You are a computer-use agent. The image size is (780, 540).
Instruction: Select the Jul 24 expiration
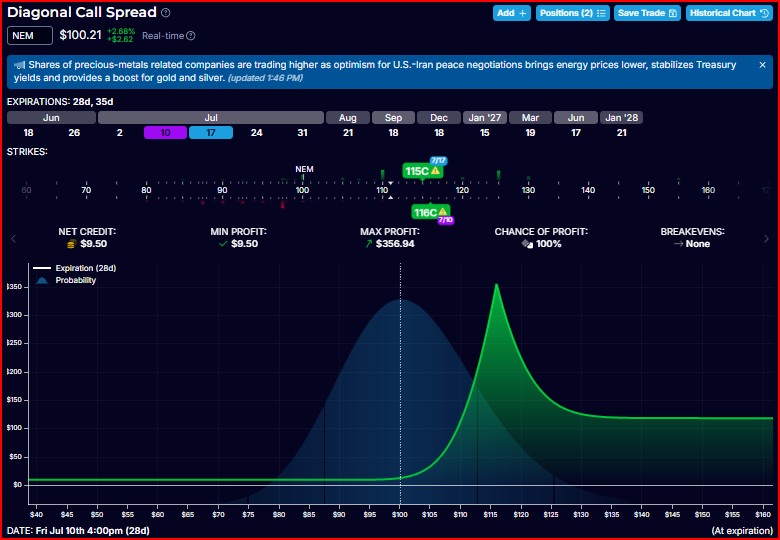257,133
